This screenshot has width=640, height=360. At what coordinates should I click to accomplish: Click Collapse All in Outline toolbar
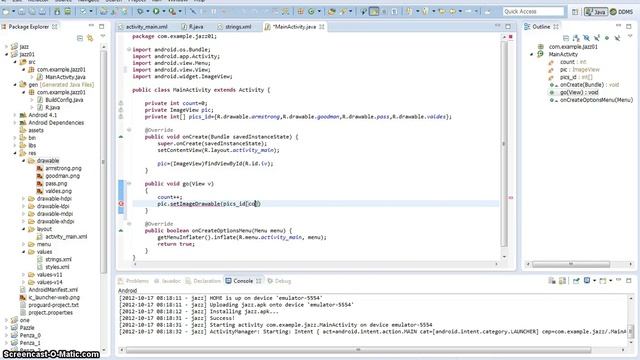tap(566, 38)
